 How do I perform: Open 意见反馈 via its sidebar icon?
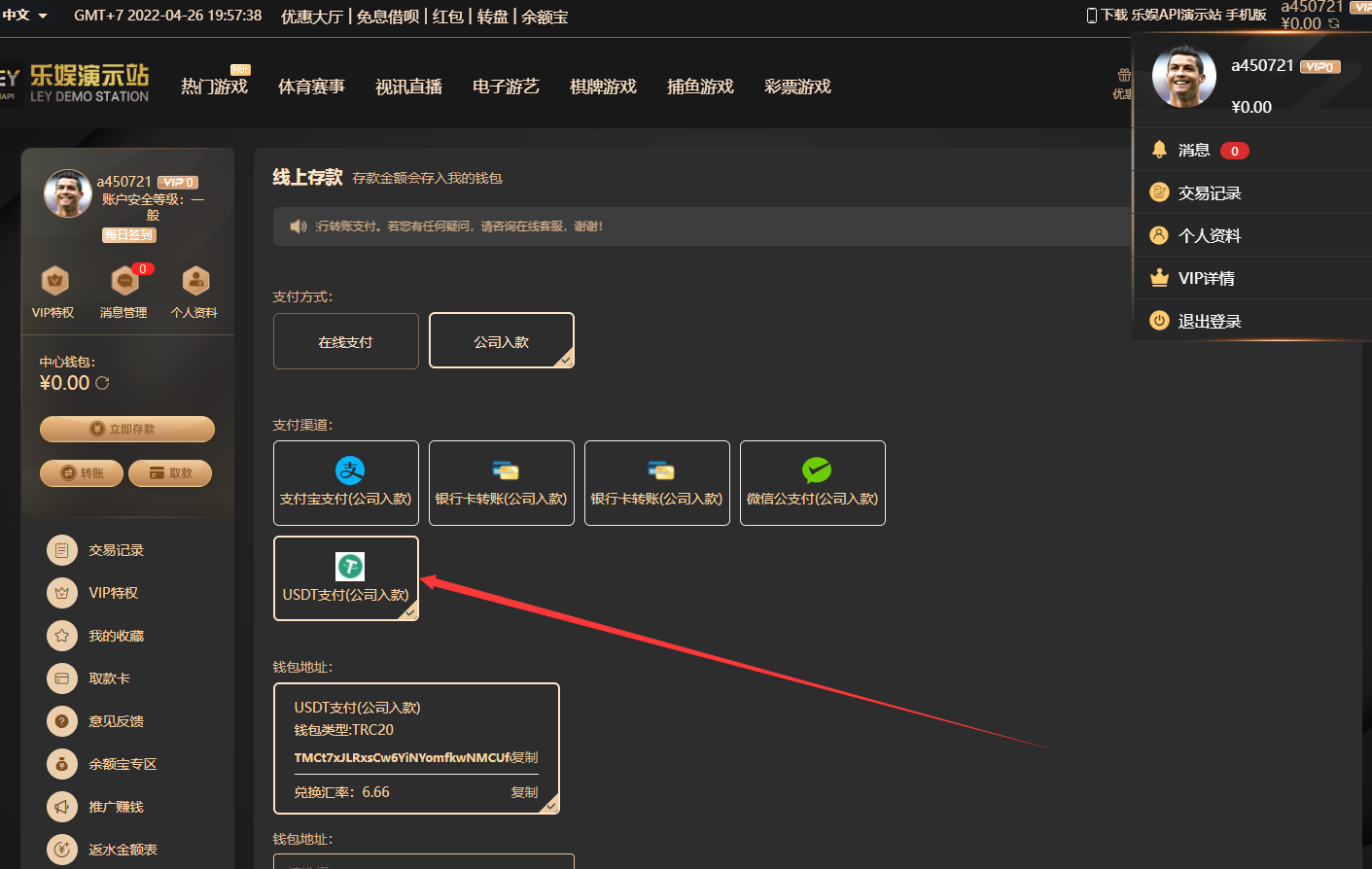click(x=62, y=720)
